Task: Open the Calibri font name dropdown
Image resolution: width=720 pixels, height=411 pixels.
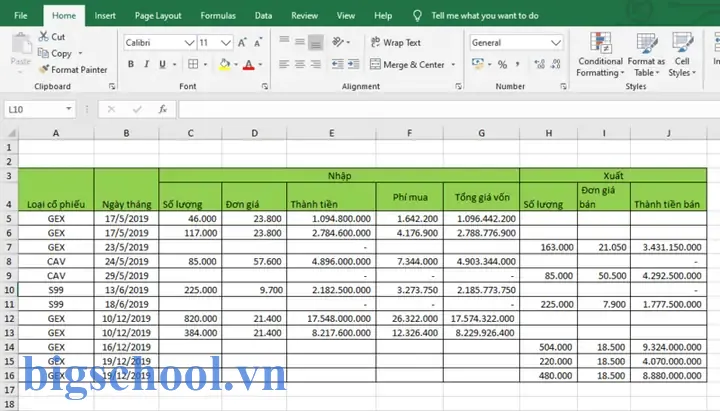Action: 189,43
